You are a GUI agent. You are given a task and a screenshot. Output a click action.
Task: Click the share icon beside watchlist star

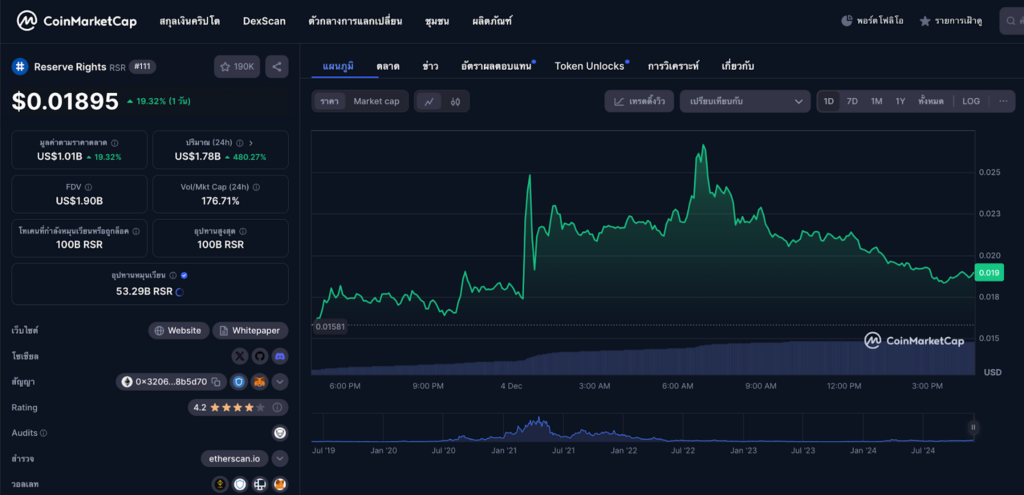pos(278,67)
